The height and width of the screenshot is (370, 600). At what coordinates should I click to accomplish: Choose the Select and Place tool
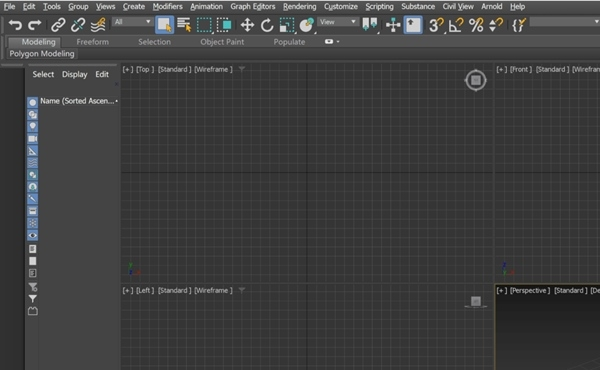click(307, 25)
